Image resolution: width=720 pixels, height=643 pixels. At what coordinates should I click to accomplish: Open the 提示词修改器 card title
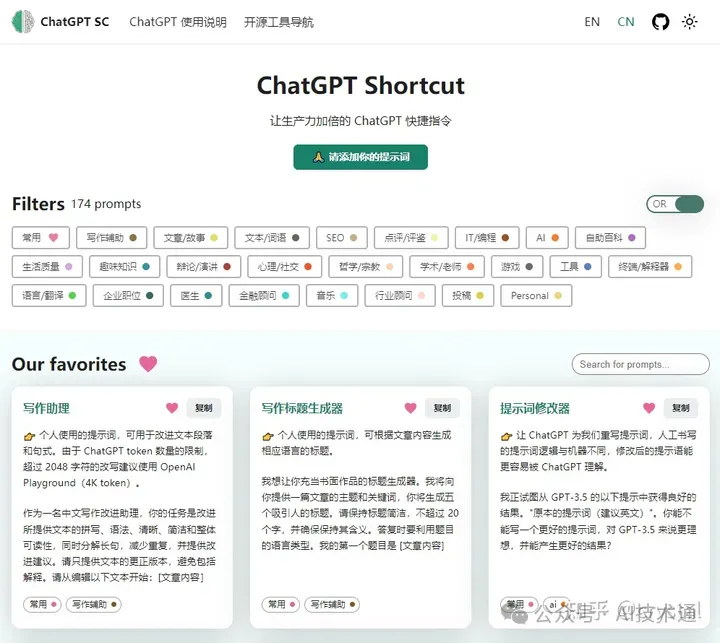534,408
